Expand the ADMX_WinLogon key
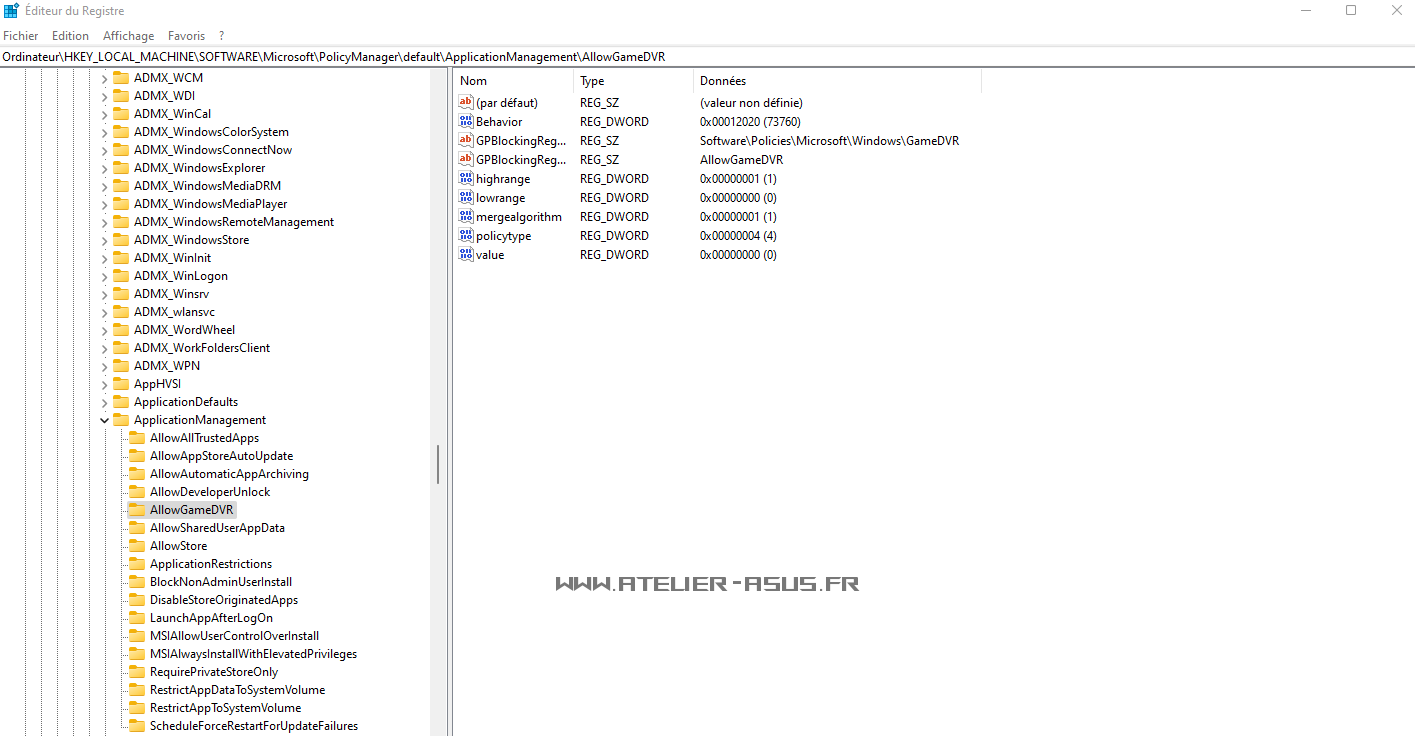Screen dimensions: 1415x736 coord(104,276)
